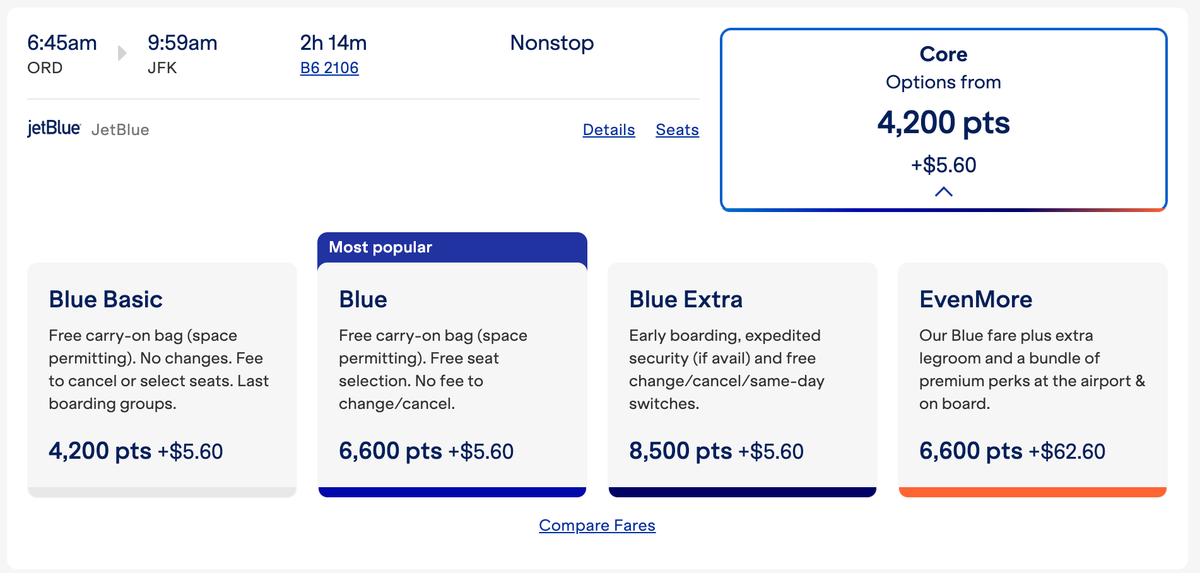
Task: Open flight number B6 2106 link
Action: click(x=329, y=68)
